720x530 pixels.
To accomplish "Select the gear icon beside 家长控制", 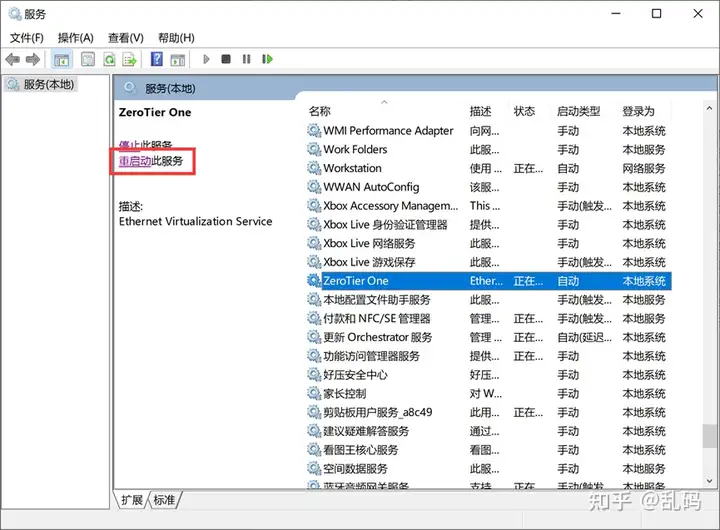I will click(314, 394).
